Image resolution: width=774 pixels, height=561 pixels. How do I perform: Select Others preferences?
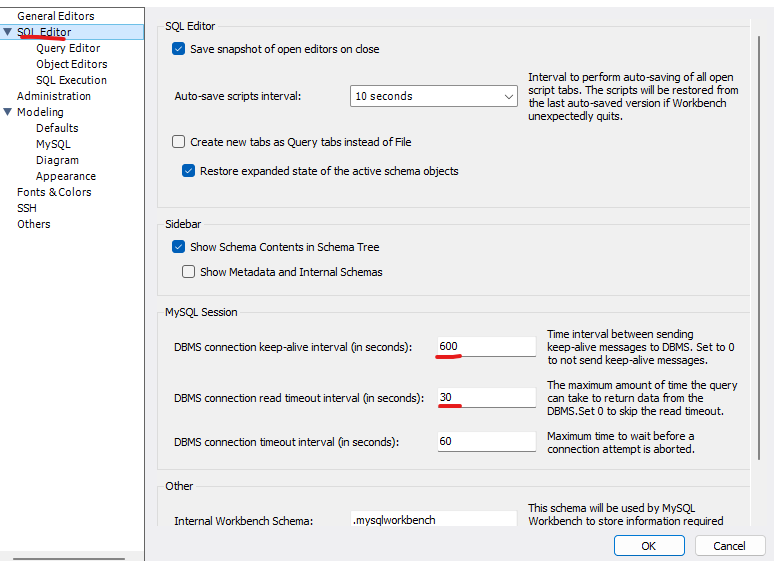click(x=34, y=224)
